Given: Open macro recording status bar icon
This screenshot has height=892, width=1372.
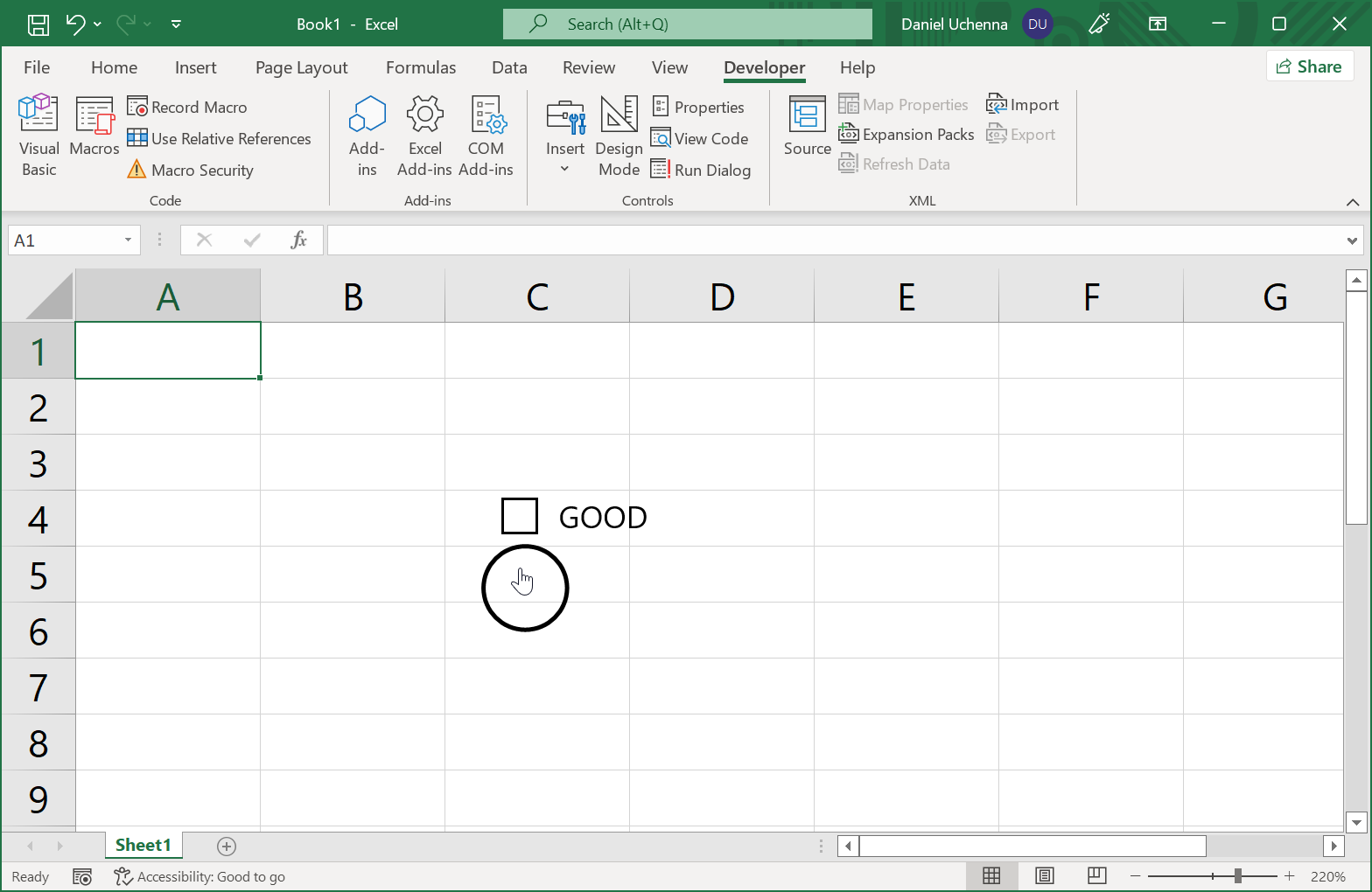Looking at the screenshot, I should point(82,876).
